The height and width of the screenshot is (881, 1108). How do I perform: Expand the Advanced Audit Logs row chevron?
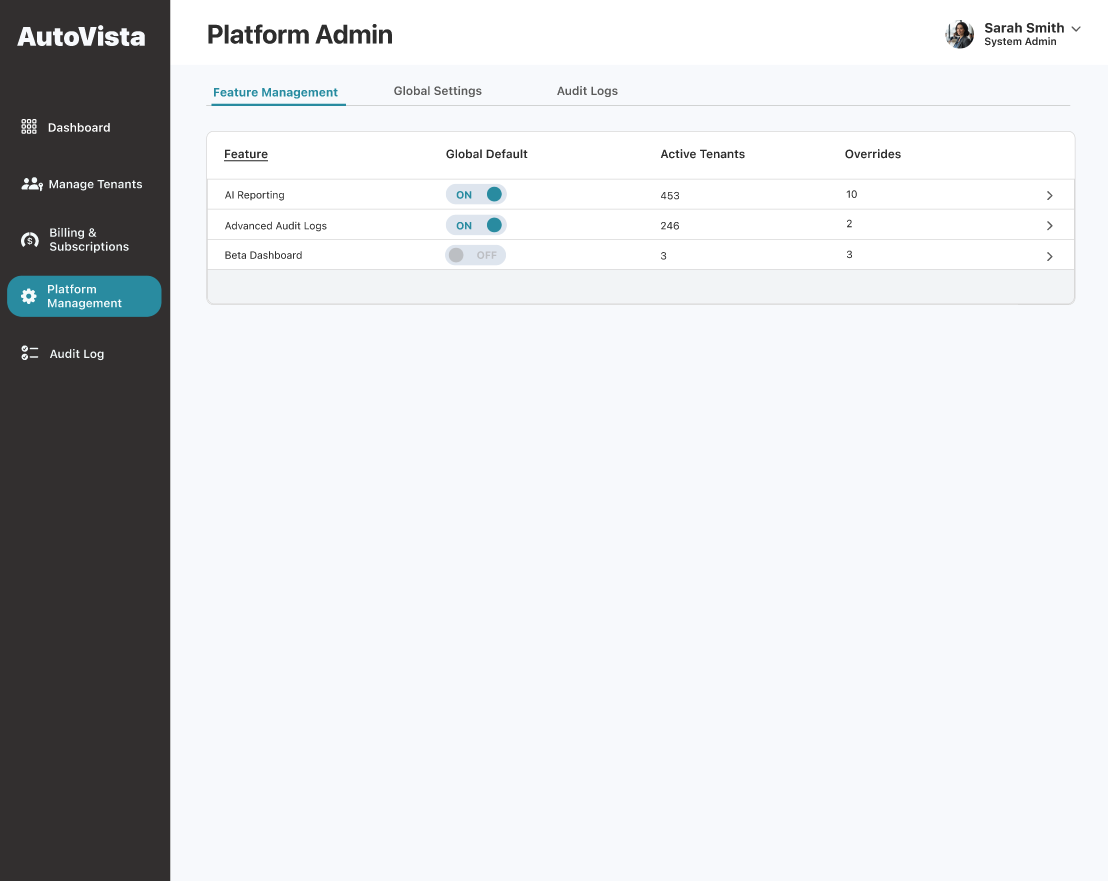tap(1049, 226)
